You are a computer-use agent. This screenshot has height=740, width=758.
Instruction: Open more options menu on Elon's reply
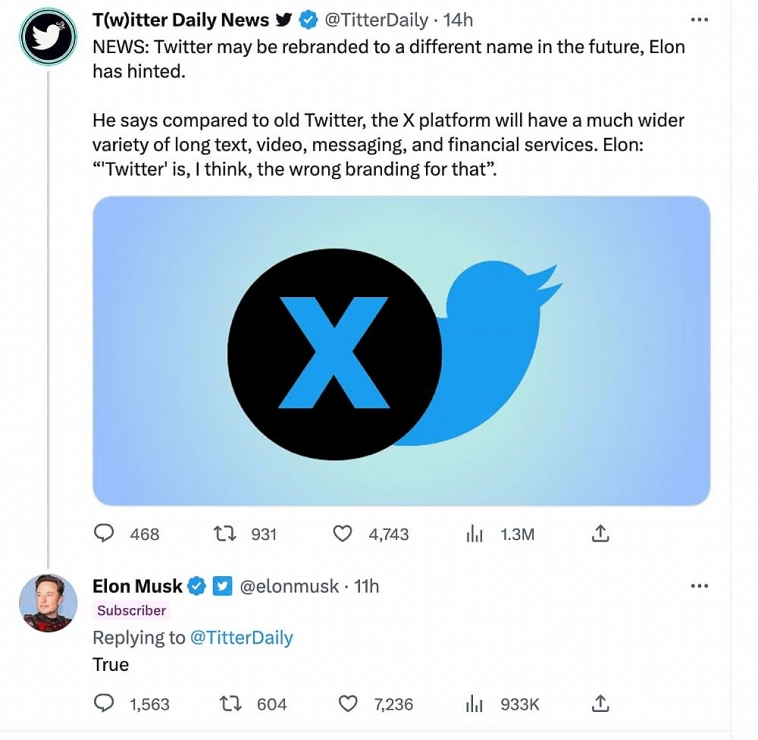pos(699,585)
